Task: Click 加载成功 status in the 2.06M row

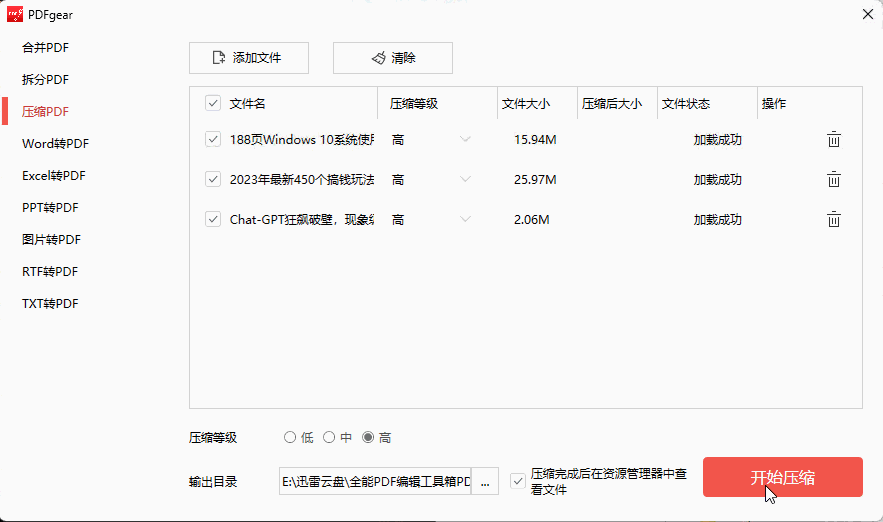Action: [x=717, y=220]
